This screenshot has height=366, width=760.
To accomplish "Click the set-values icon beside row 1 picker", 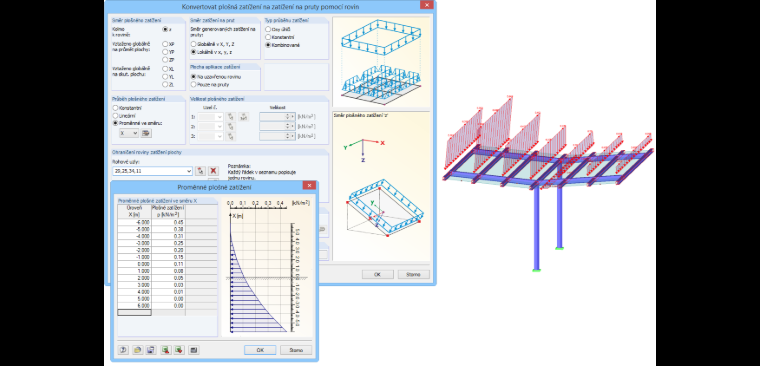I will [244, 117].
